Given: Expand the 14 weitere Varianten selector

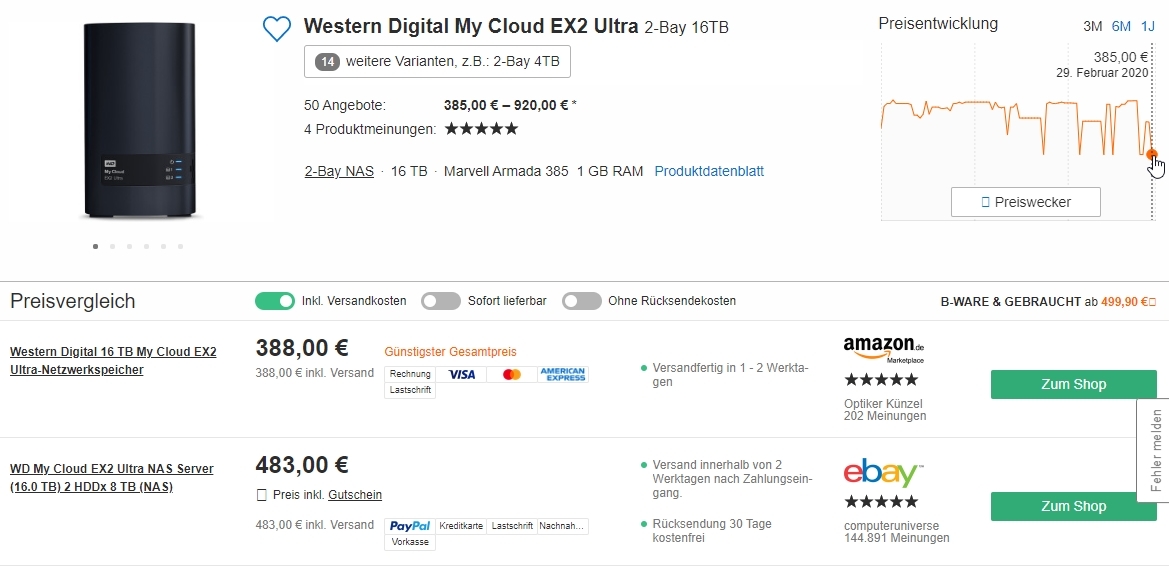Looking at the screenshot, I should [437, 62].
